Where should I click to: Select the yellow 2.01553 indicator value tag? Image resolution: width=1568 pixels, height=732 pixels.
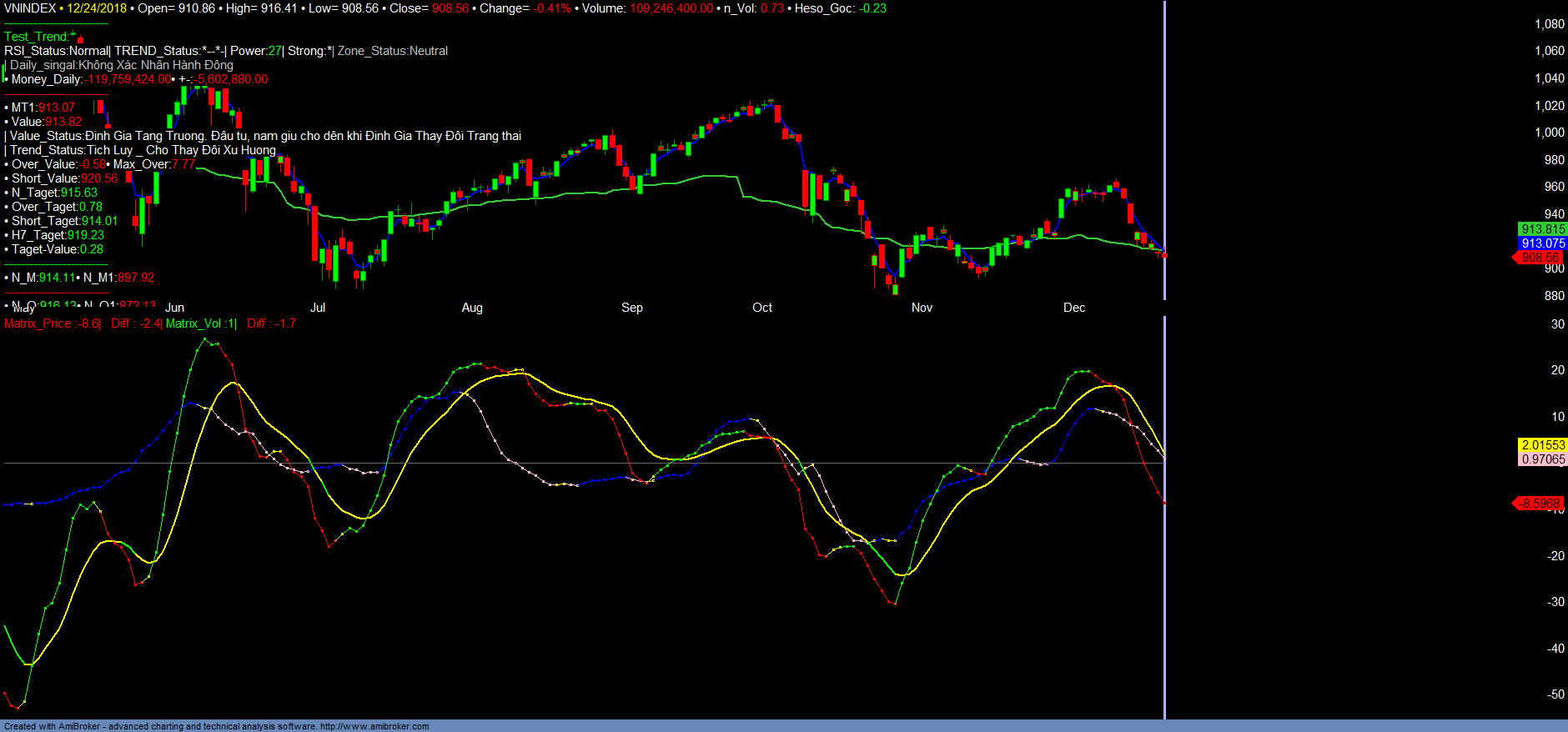(1542, 445)
